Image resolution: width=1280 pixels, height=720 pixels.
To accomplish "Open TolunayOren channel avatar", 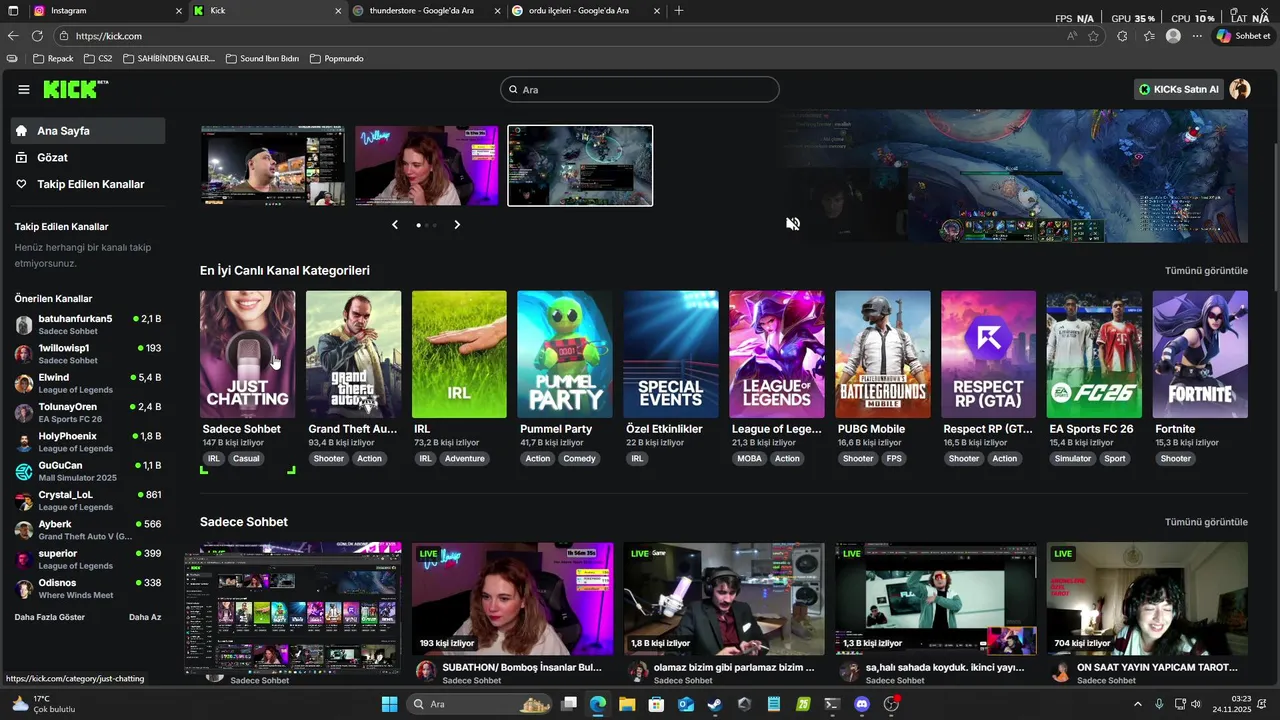I will pyautogui.click(x=24, y=413).
